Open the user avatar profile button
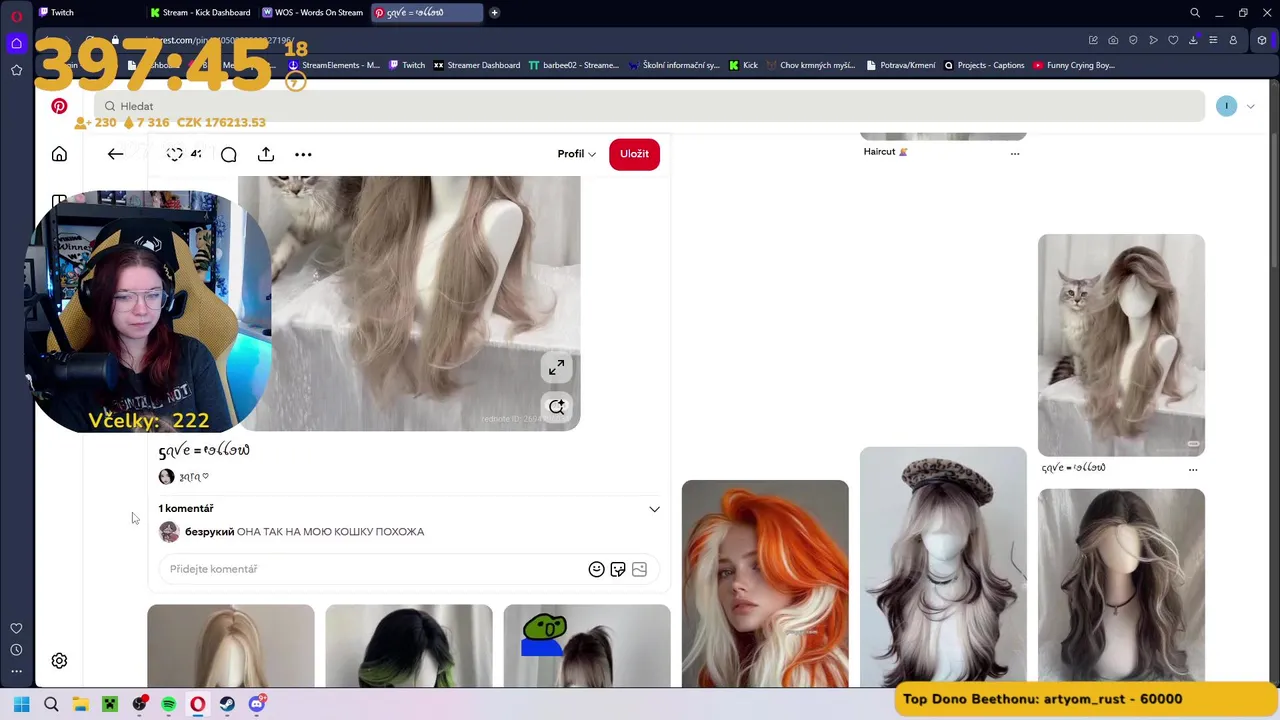Image resolution: width=1280 pixels, height=720 pixels. (x=1226, y=106)
